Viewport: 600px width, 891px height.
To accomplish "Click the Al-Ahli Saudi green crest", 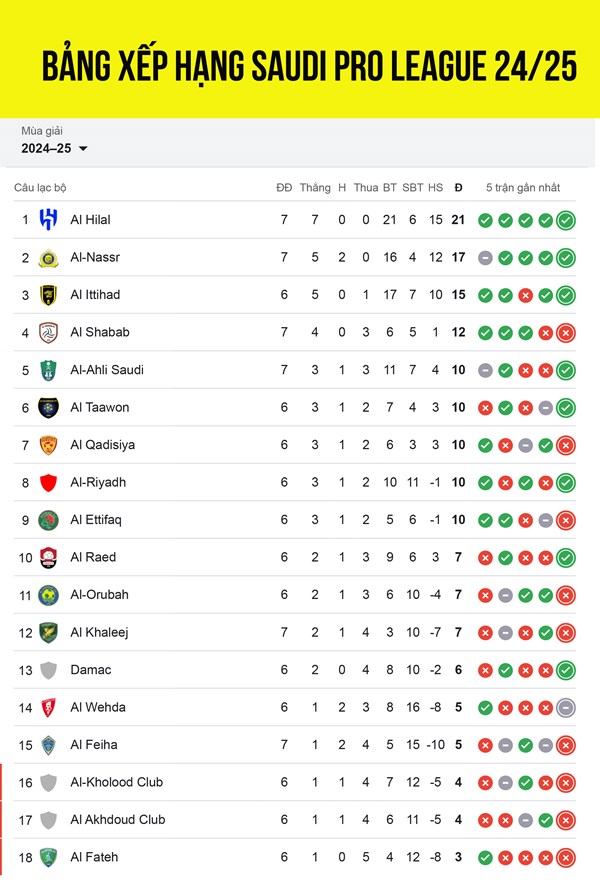I will [48, 370].
